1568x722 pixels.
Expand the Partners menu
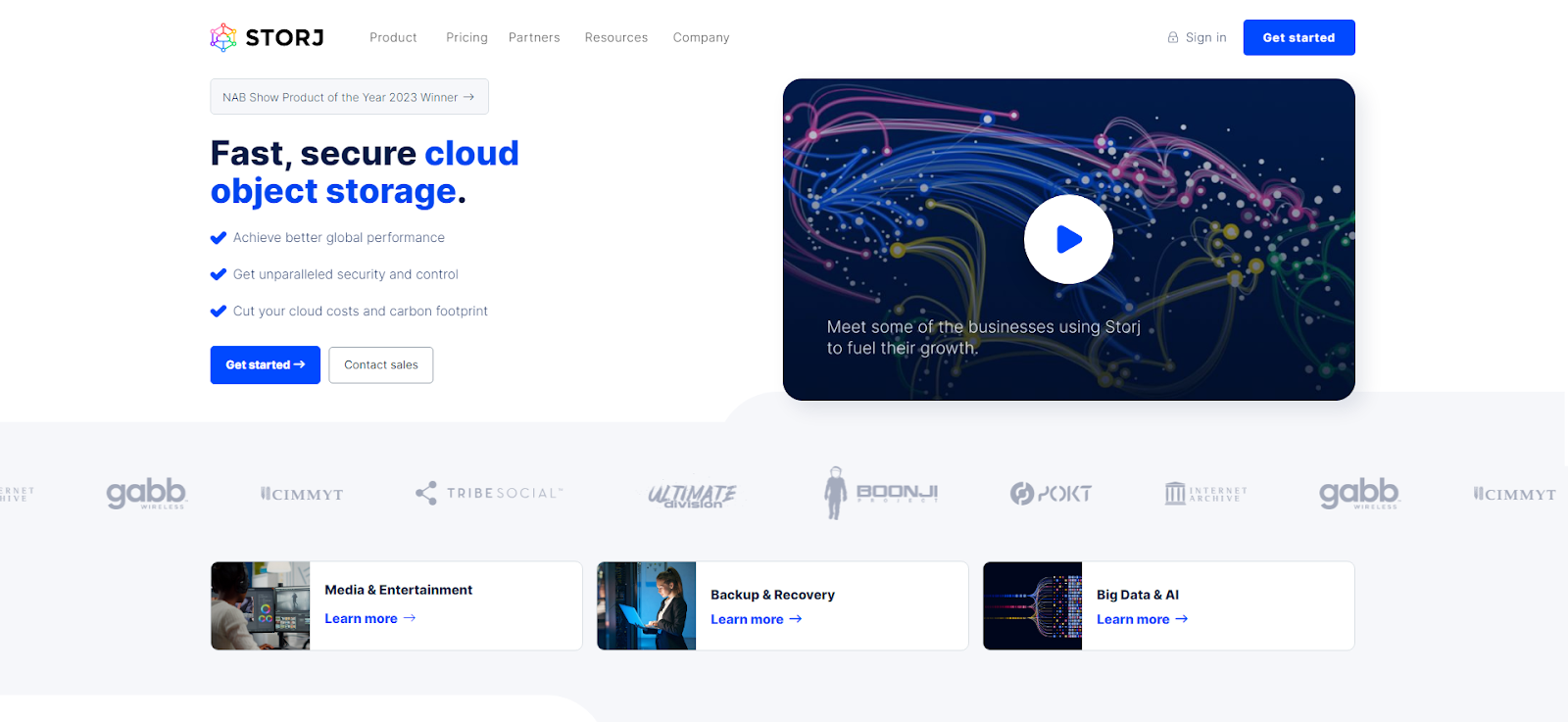pos(534,37)
